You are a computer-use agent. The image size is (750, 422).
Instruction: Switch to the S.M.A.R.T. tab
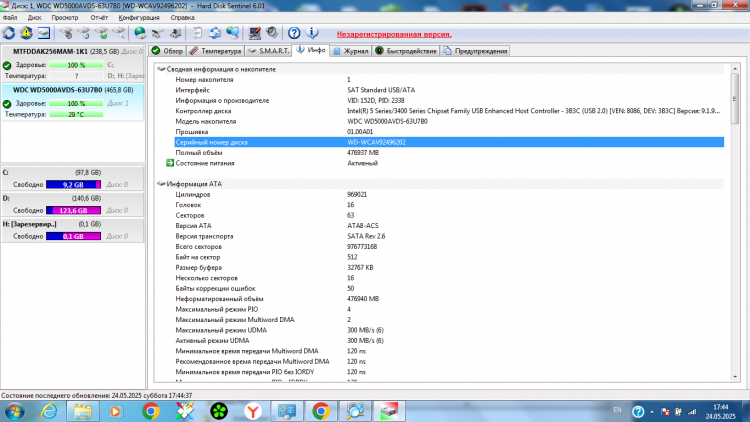(268, 51)
